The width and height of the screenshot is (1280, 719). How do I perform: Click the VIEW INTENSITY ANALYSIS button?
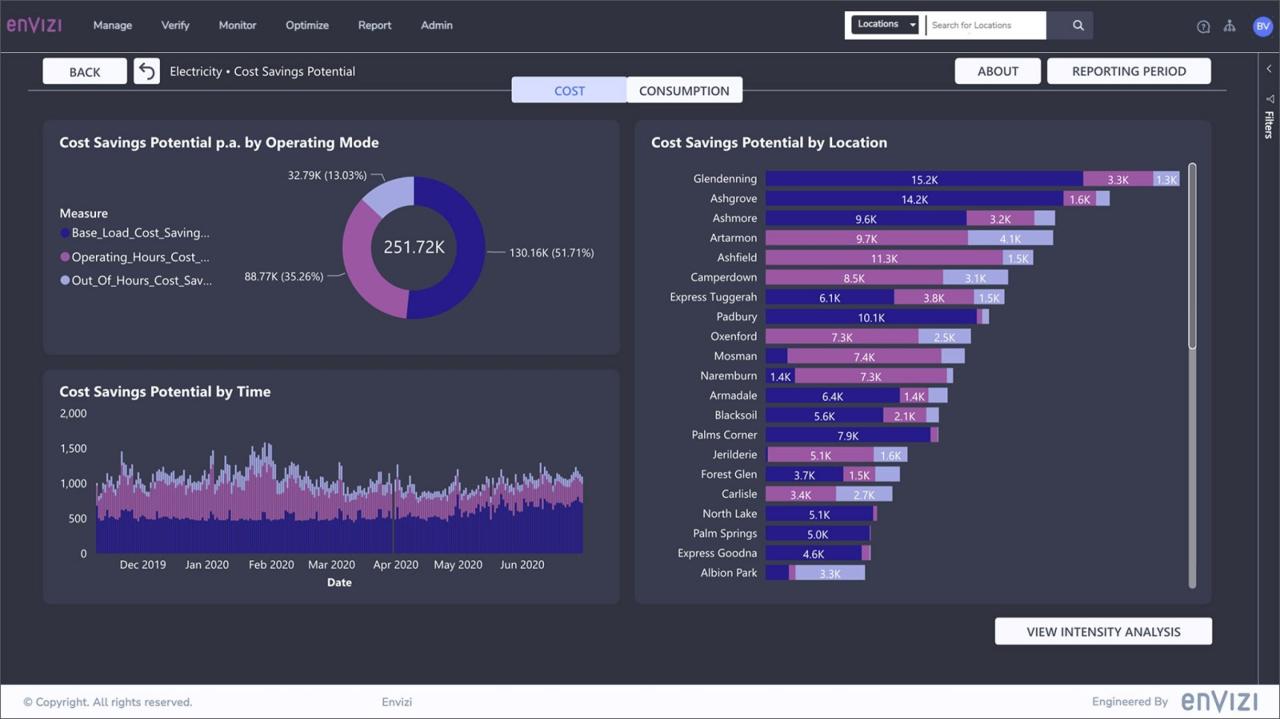pos(1103,631)
